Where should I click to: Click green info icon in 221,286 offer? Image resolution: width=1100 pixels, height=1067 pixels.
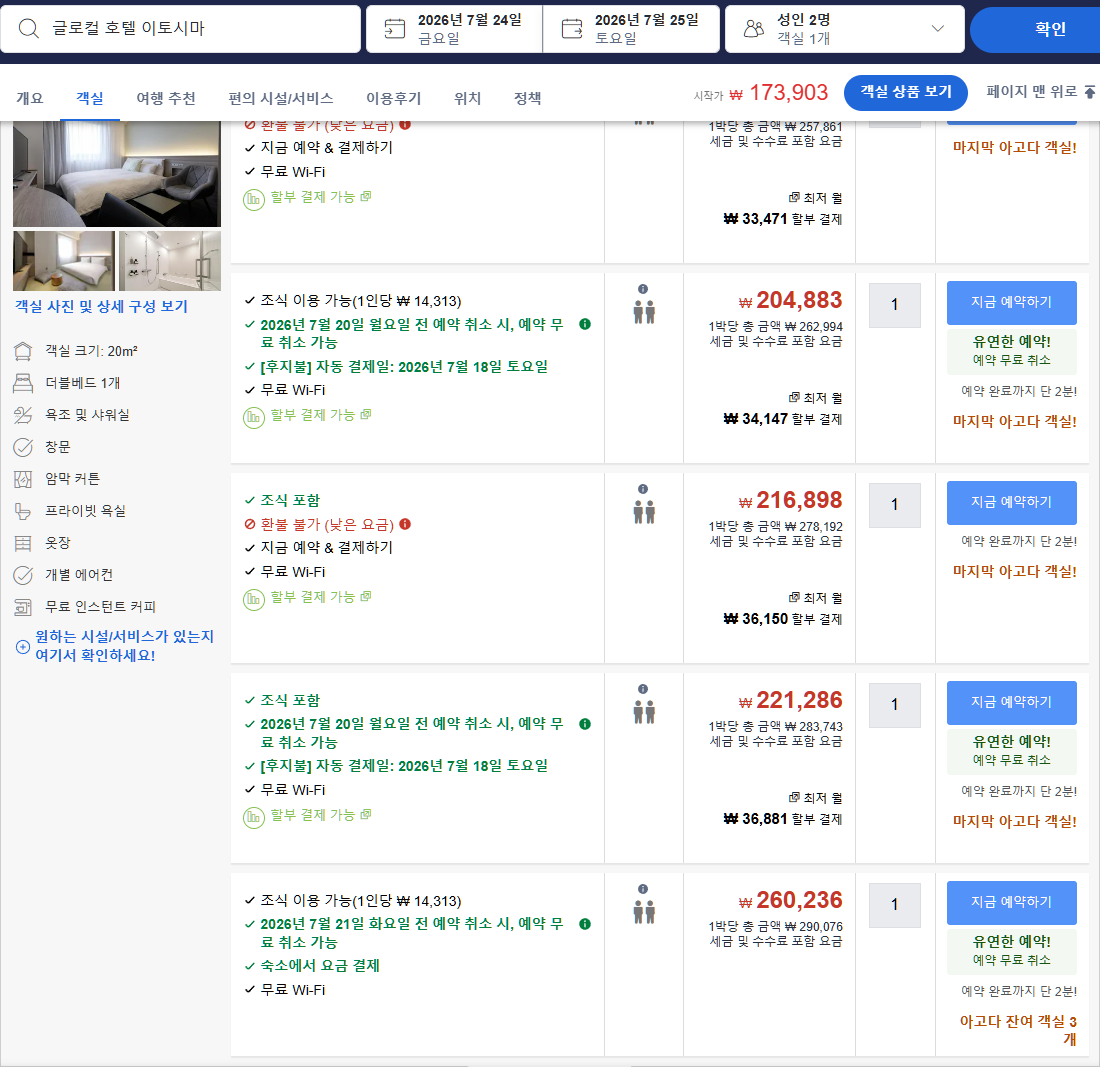(x=584, y=724)
